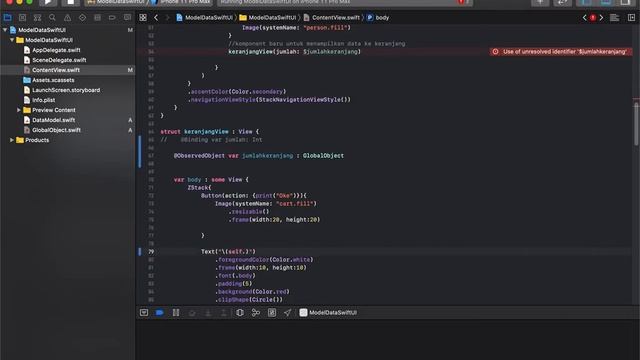Pause program execution
640x360 pixels.
coord(176,313)
